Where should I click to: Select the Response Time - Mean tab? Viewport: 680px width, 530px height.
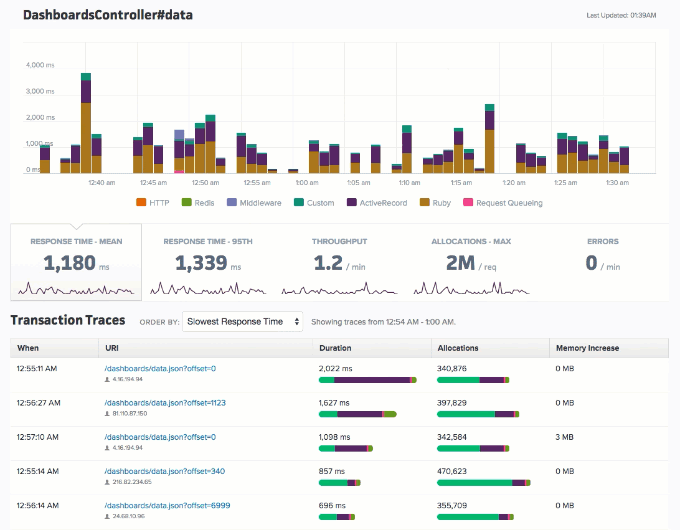[76, 262]
